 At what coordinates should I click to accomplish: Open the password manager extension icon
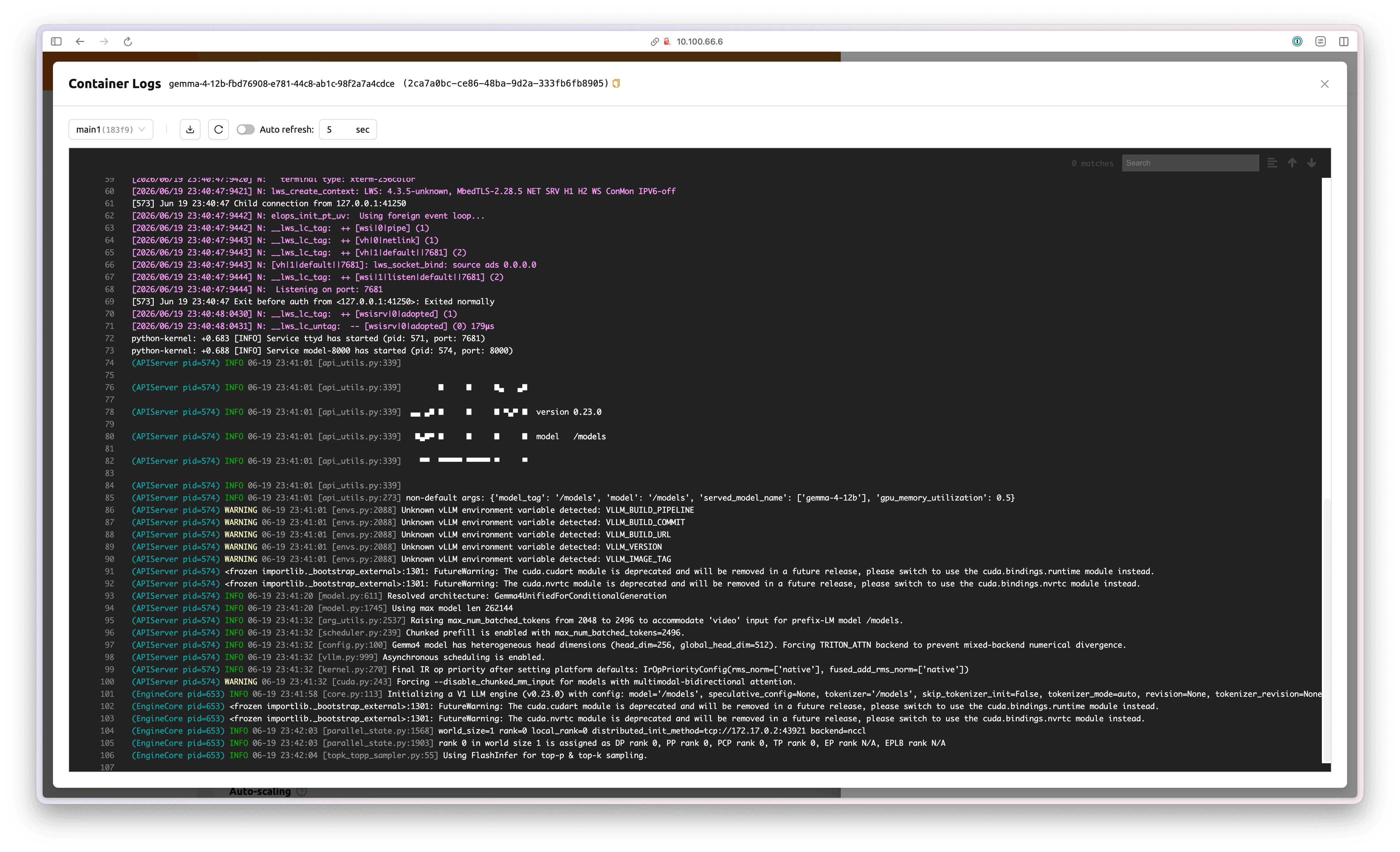pos(1297,41)
